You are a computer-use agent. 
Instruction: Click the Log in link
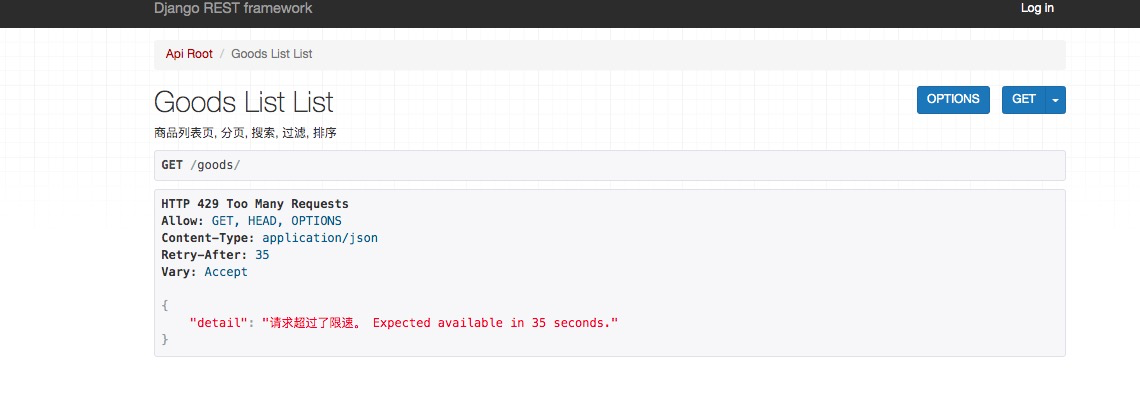click(1037, 9)
